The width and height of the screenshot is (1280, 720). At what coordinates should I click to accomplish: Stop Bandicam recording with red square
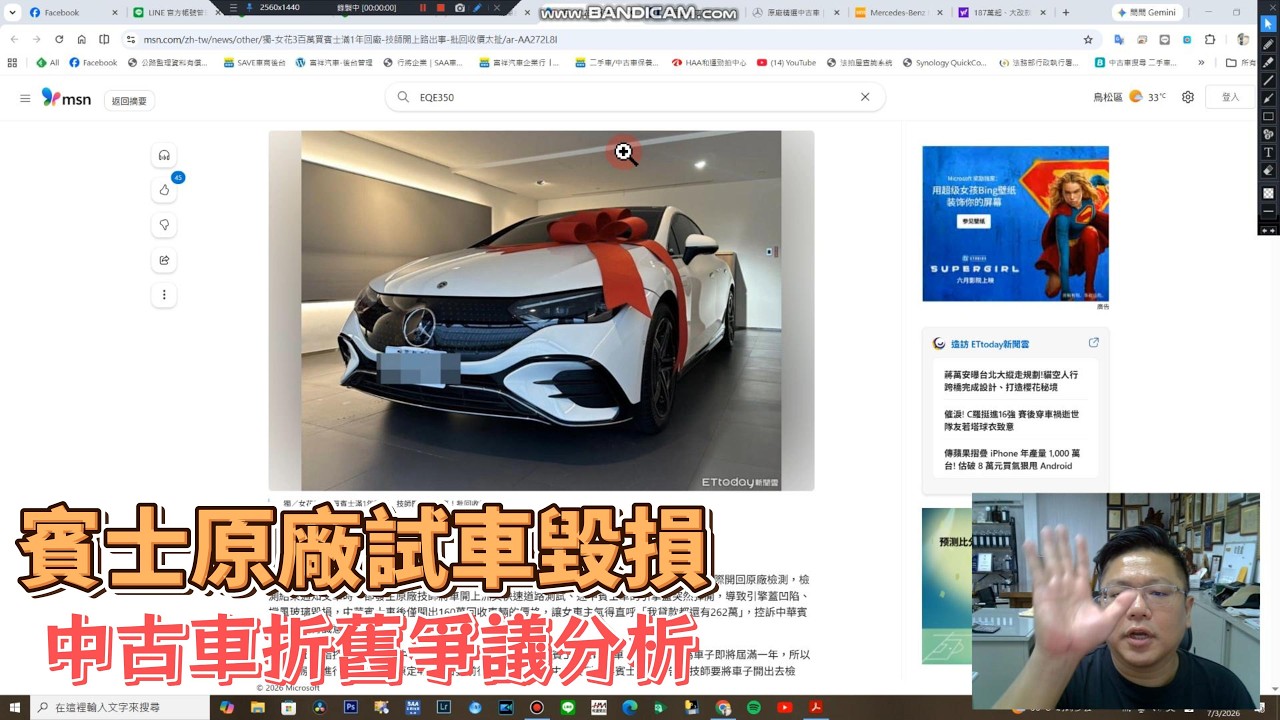[x=440, y=8]
